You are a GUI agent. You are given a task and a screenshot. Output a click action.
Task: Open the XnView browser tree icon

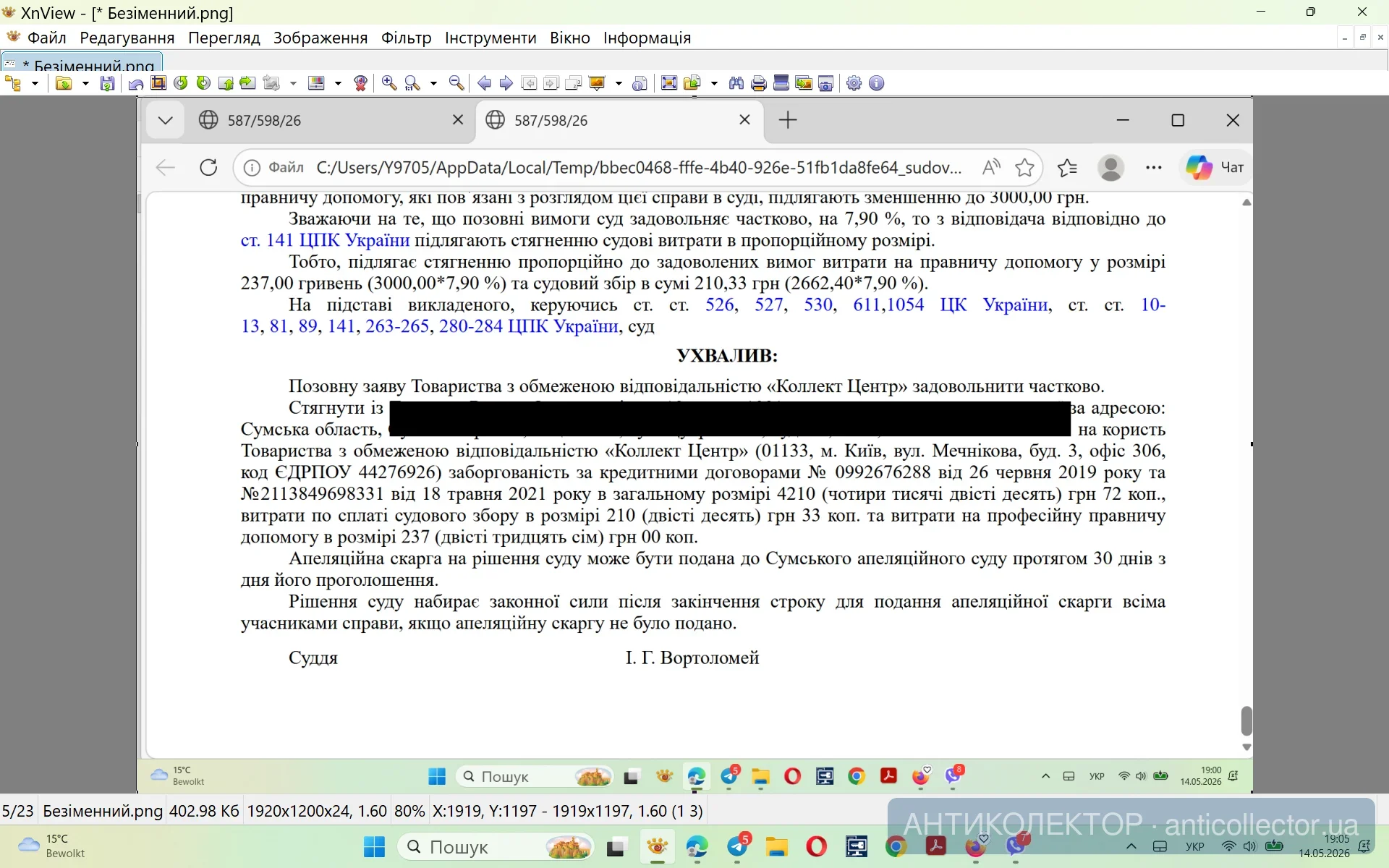[14, 83]
